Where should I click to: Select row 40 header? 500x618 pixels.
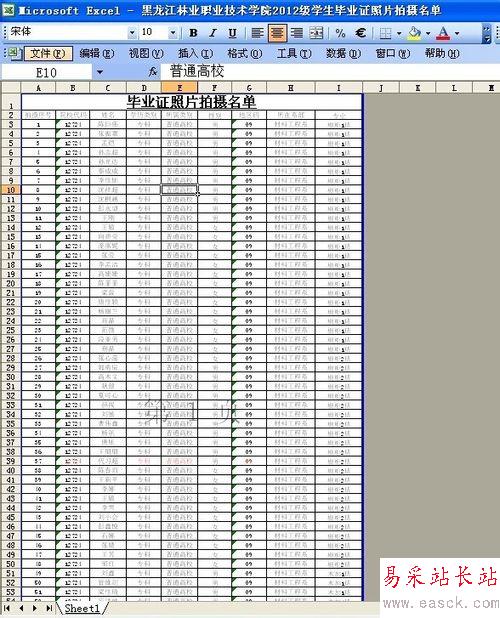point(11,471)
